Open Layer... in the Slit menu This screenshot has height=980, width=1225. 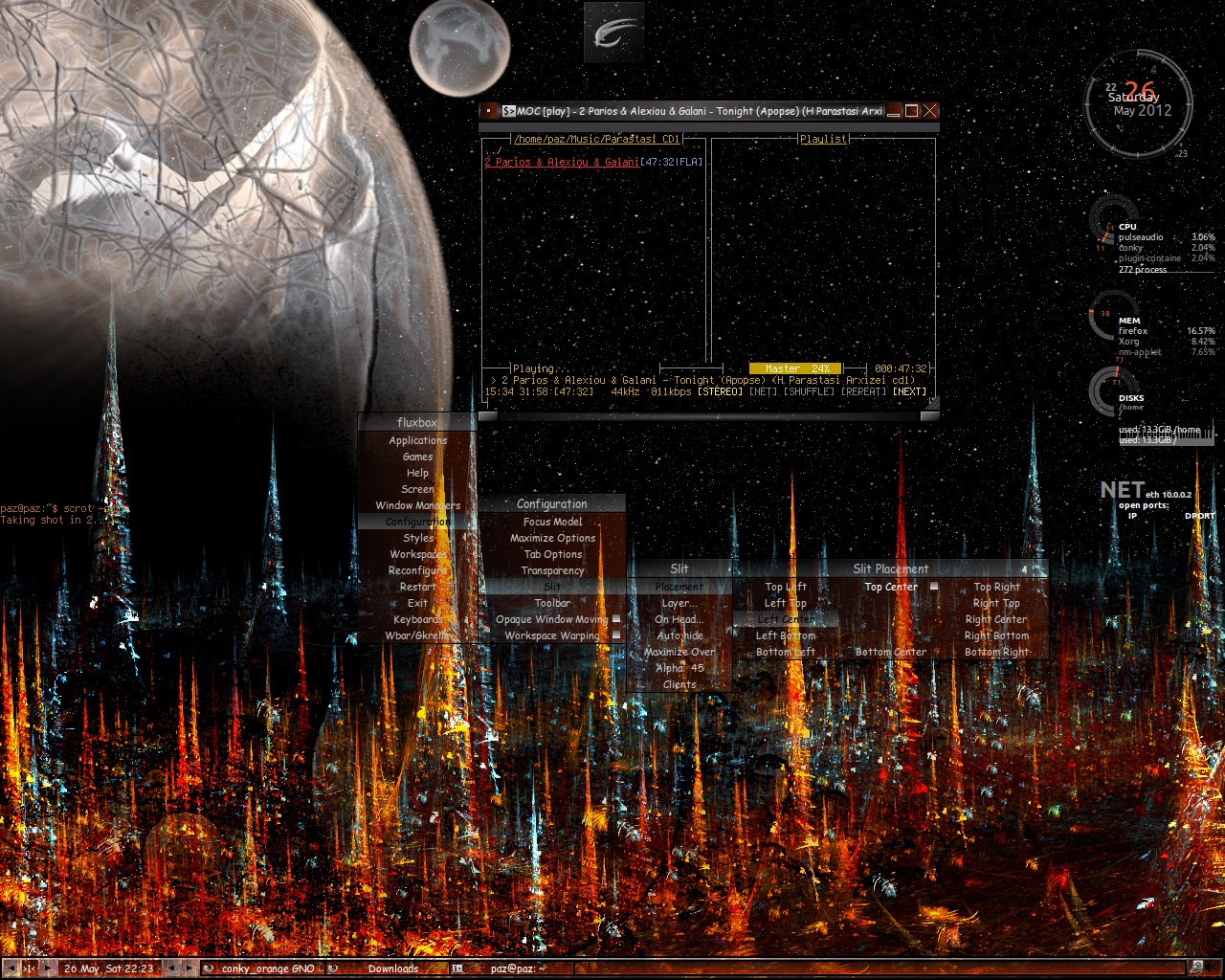point(679,603)
